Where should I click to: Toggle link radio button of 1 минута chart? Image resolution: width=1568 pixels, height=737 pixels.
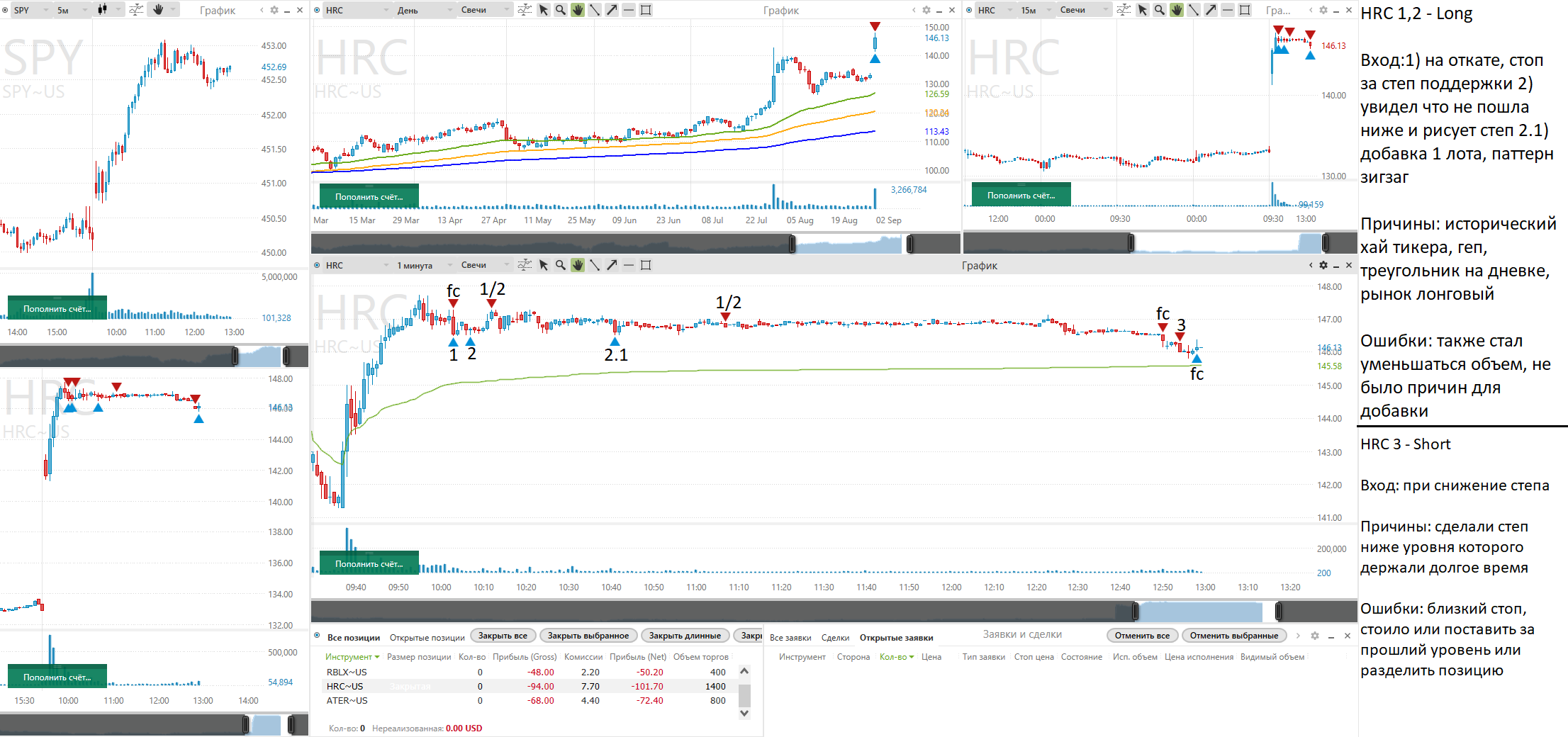pyautogui.click(x=317, y=265)
